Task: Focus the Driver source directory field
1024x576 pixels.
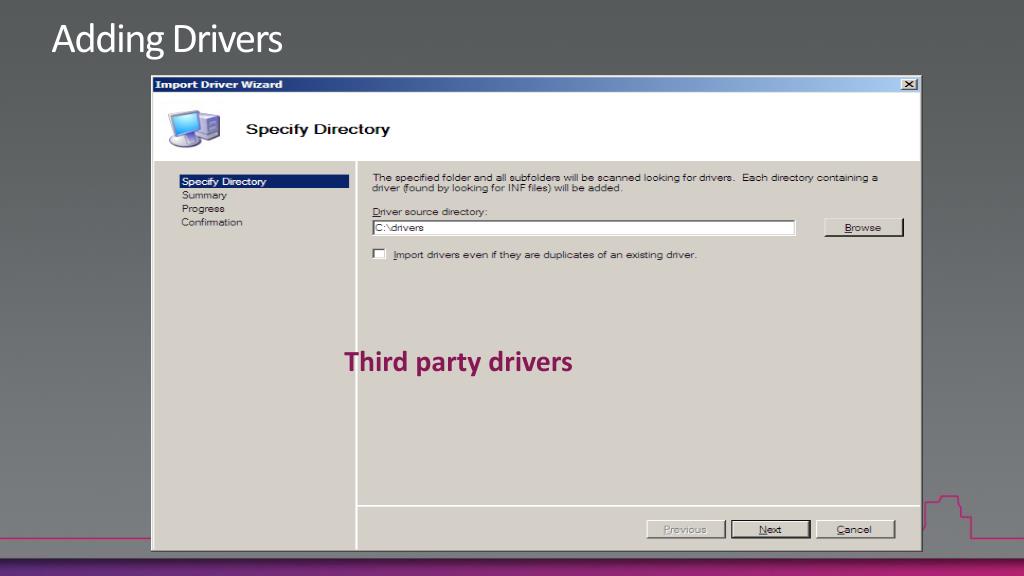Action: click(584, 227)
